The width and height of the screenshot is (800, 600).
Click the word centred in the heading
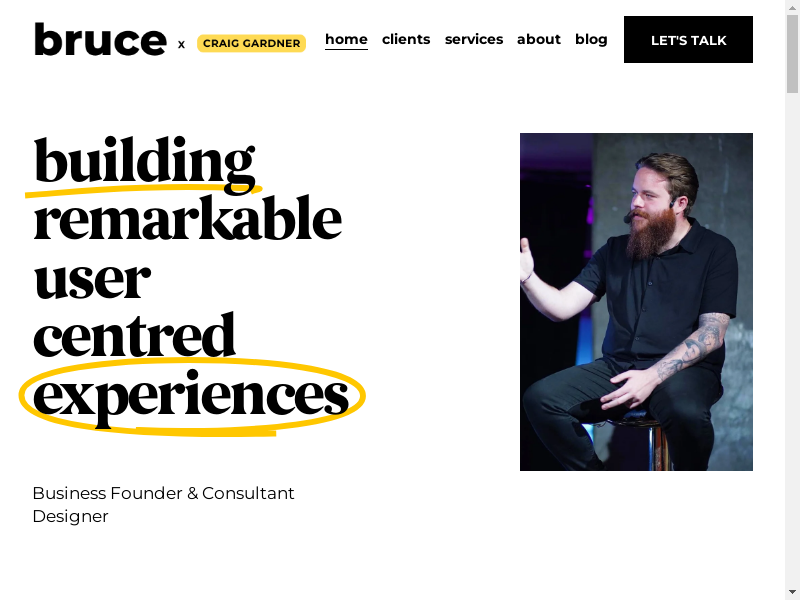pos(134,336)
